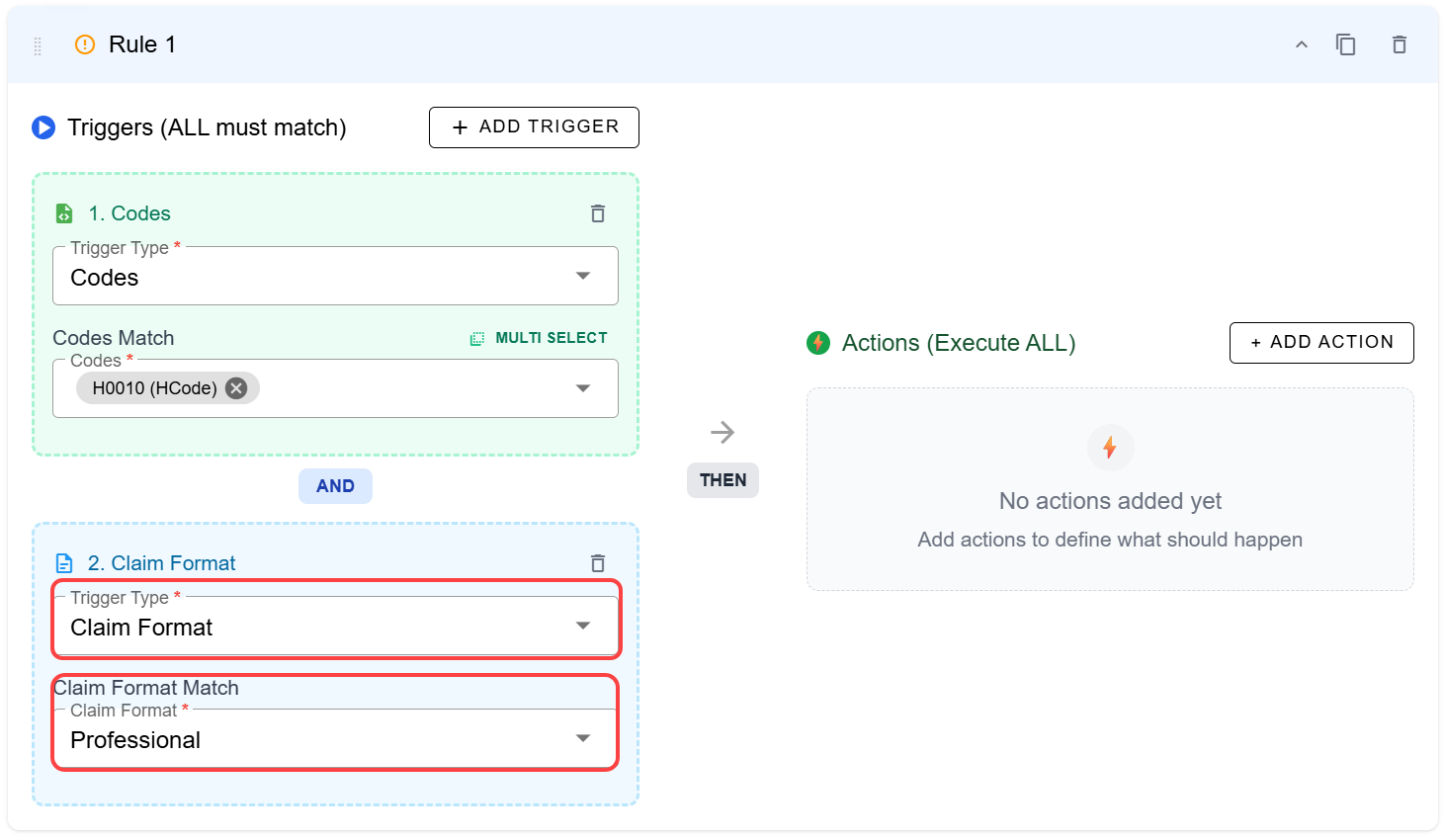Click the green Actions lightning icon
The image size is (1445, 840).
(818, 343)
